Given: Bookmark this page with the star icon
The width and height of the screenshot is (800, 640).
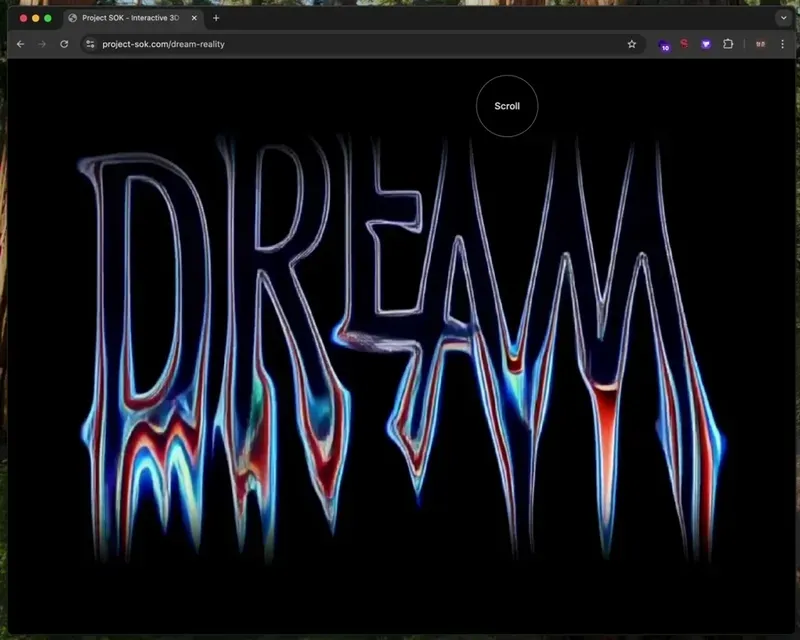Looking at the screenshot, I should click(x=632, y=44).
